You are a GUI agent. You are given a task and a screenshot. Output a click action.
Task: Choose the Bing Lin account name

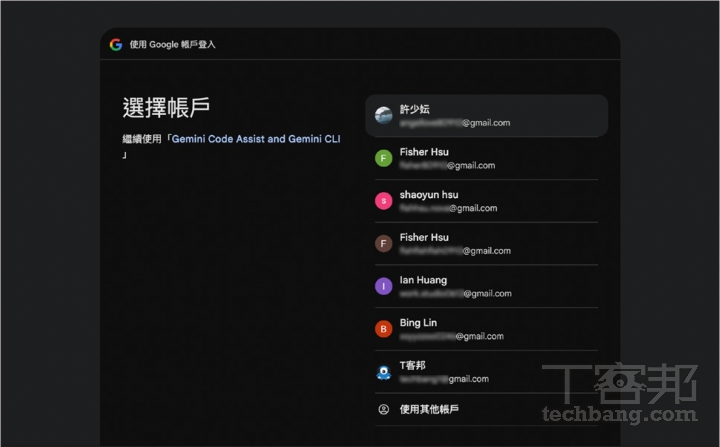click(x=418, y=323)
